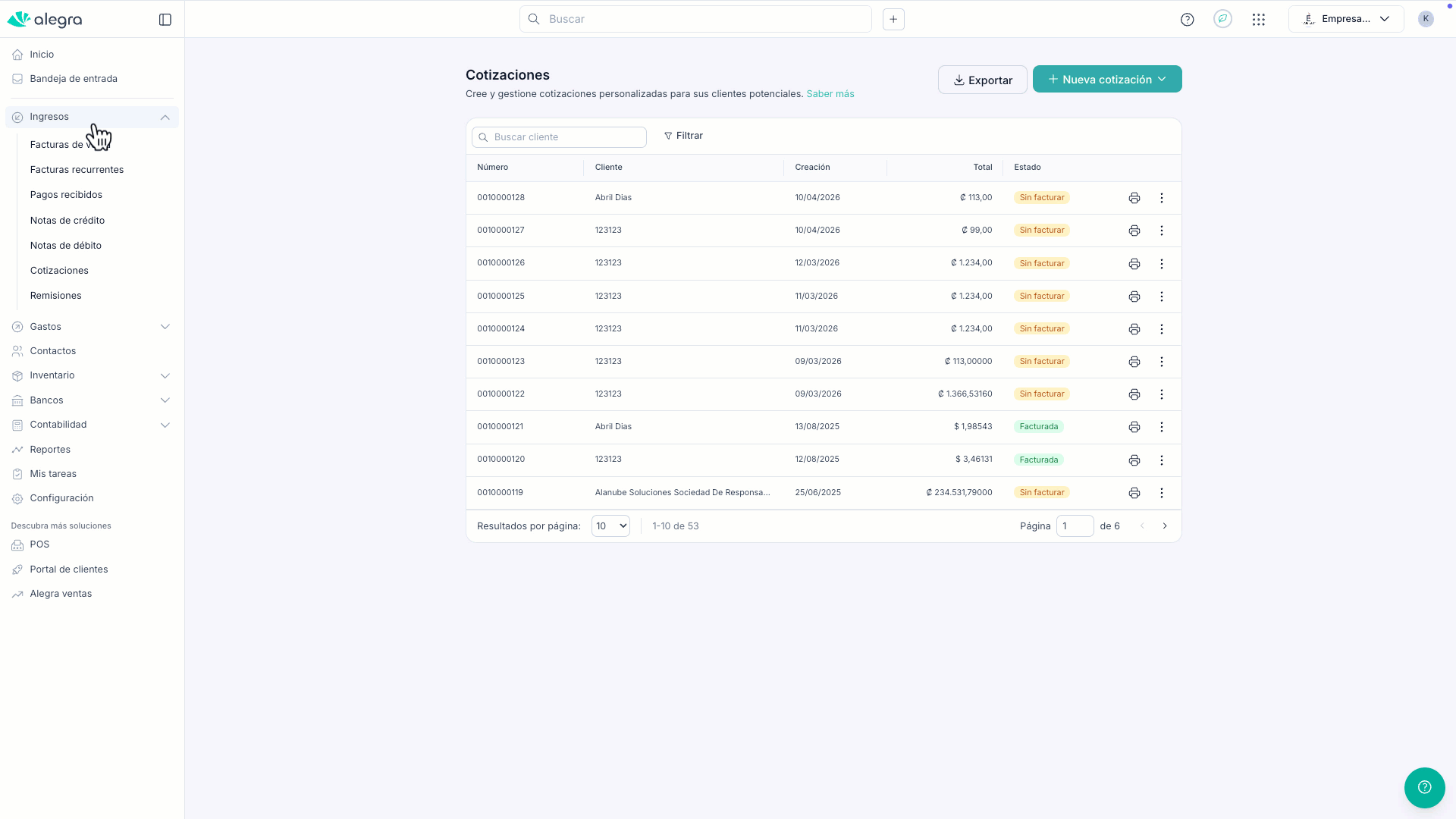Viewport: 1456px width, 819px height.
Task: Open the Saber más link
Action: point(830,94)
